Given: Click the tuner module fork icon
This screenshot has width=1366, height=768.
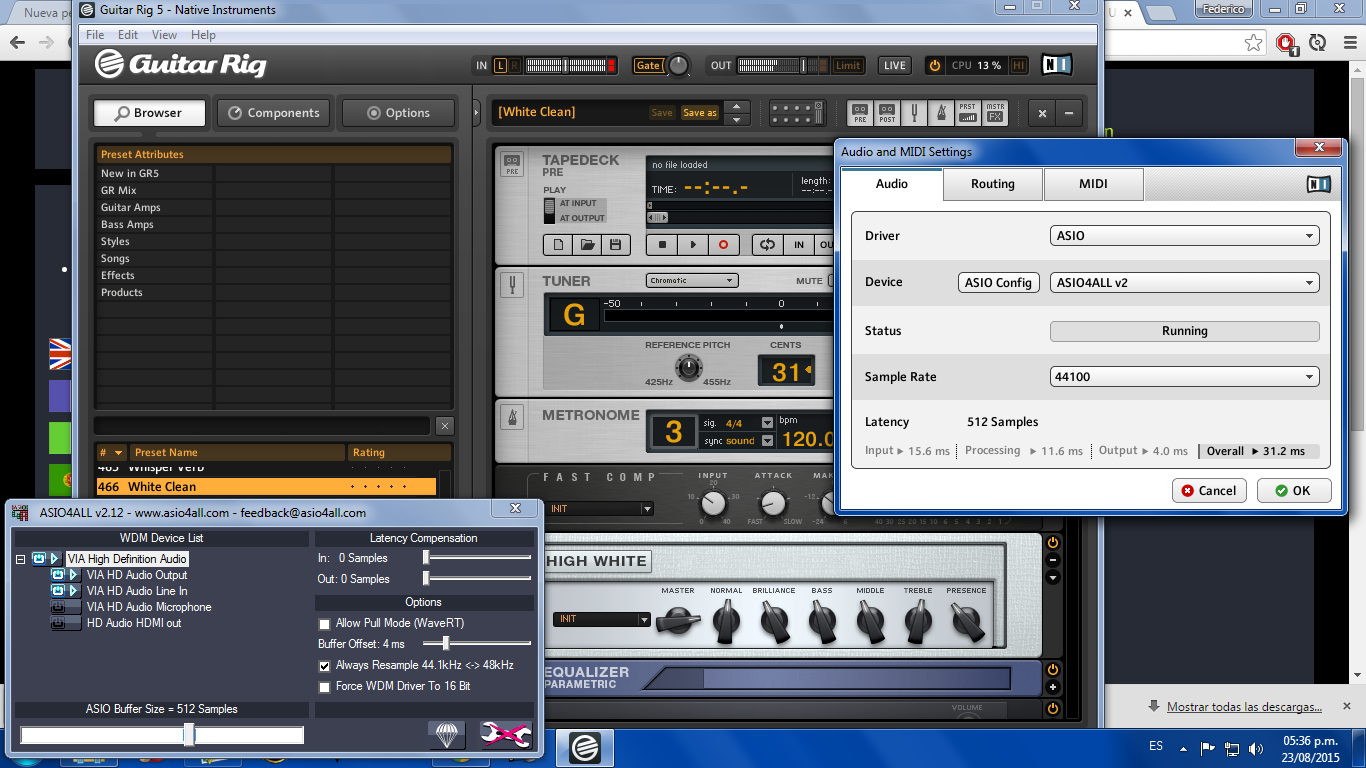Looking at the screenshot, I should point(511,284).
